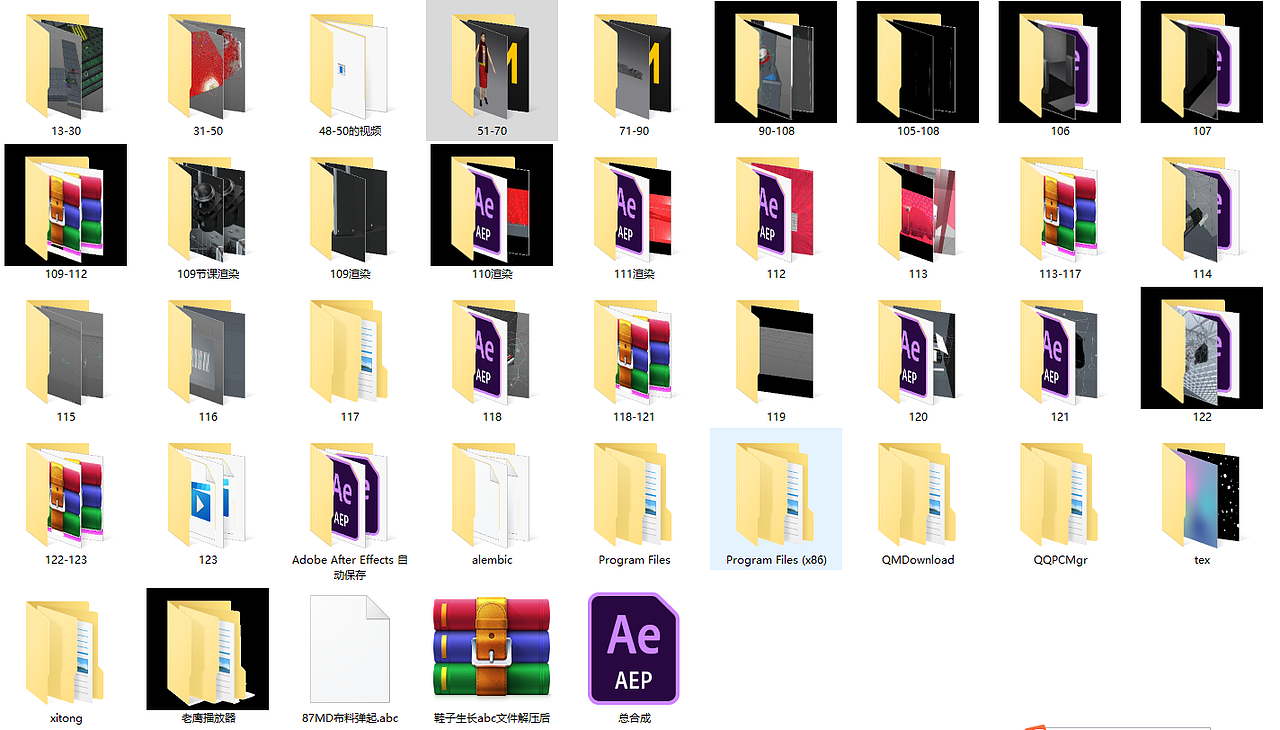Open the 118 folder icon
This screenshot has height=730, width=1280.
coord(492,352)
